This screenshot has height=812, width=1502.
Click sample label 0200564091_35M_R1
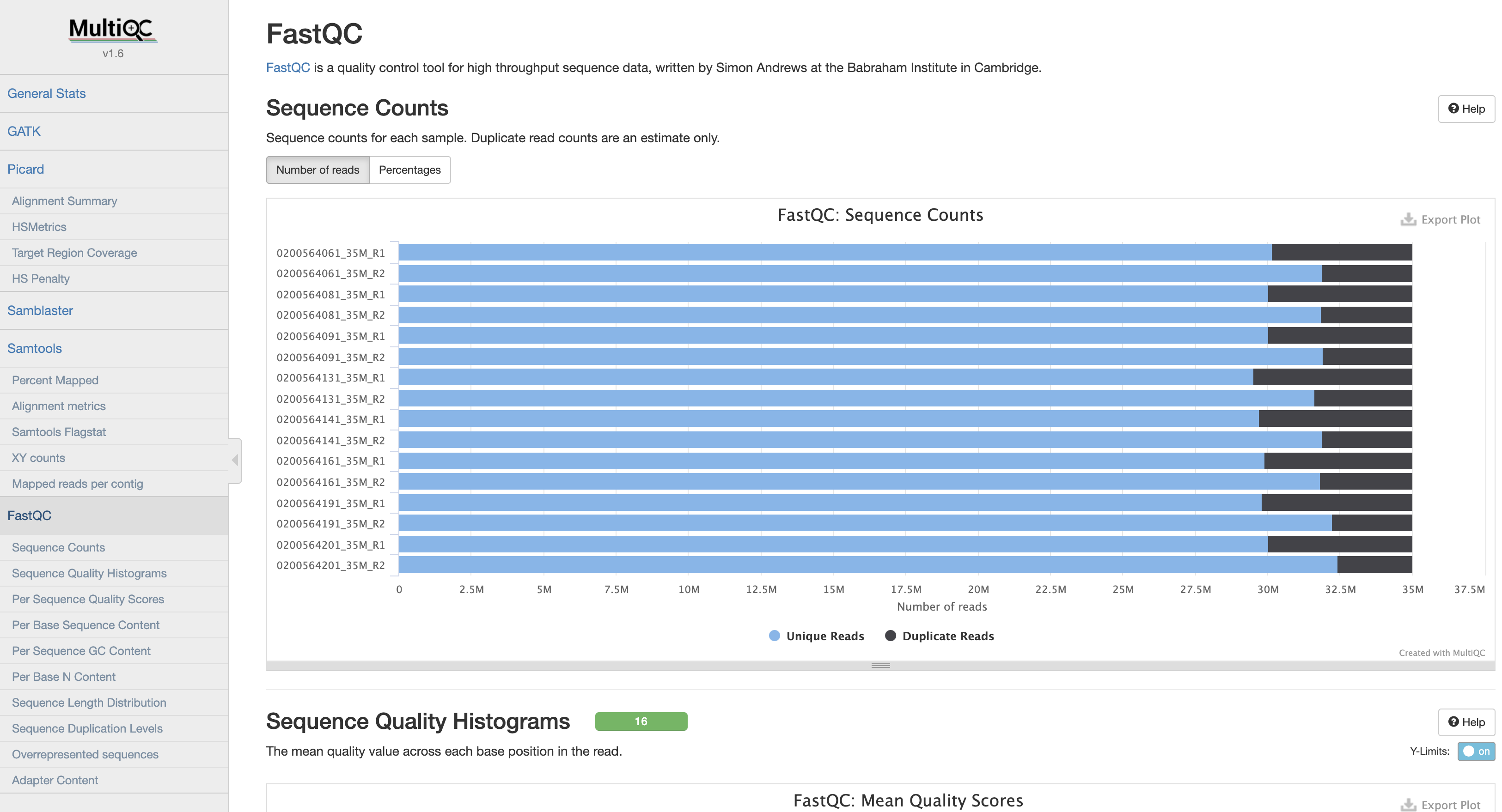click(330, 336)
